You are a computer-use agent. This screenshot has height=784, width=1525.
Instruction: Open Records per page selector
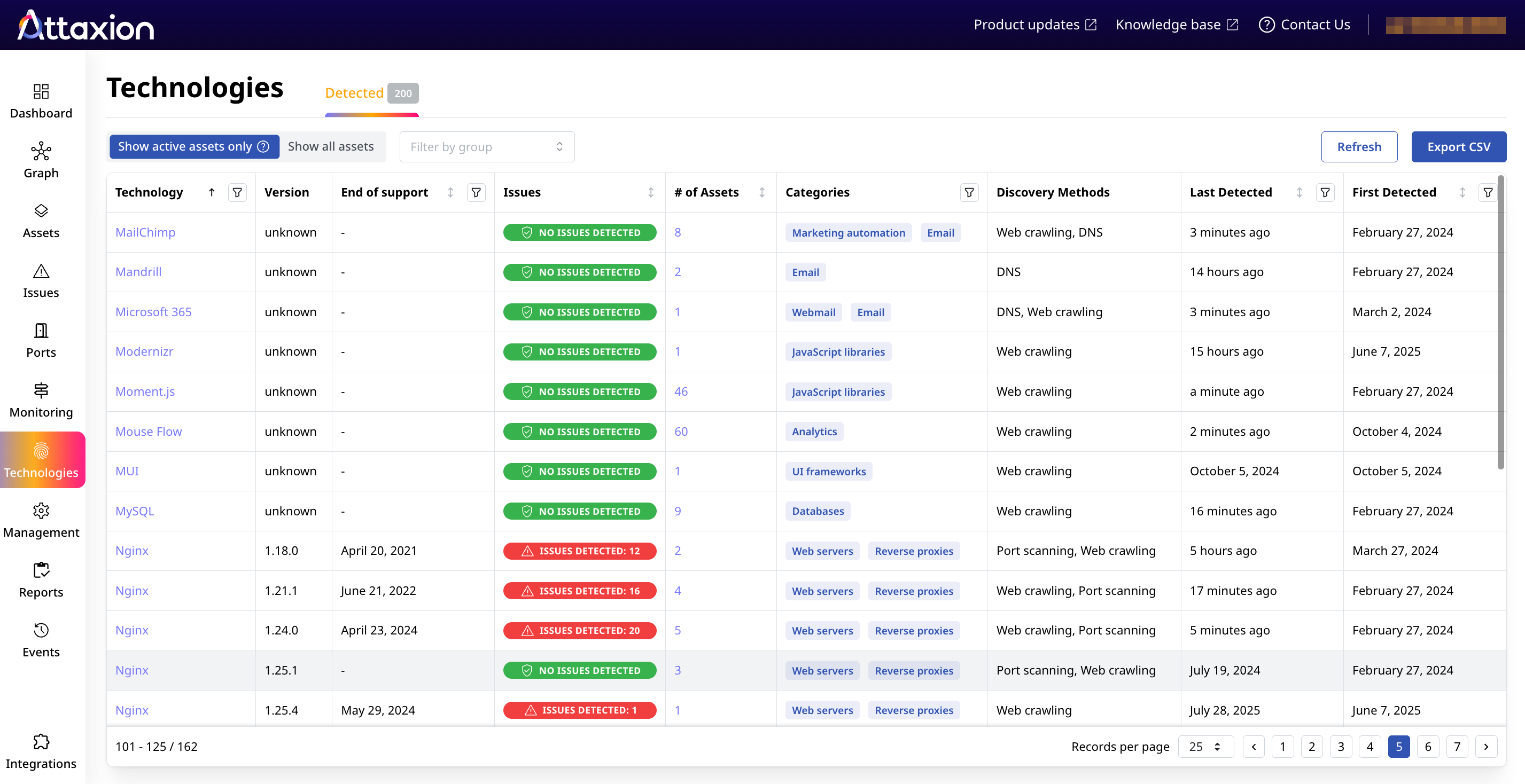(x=1205, y=746)
